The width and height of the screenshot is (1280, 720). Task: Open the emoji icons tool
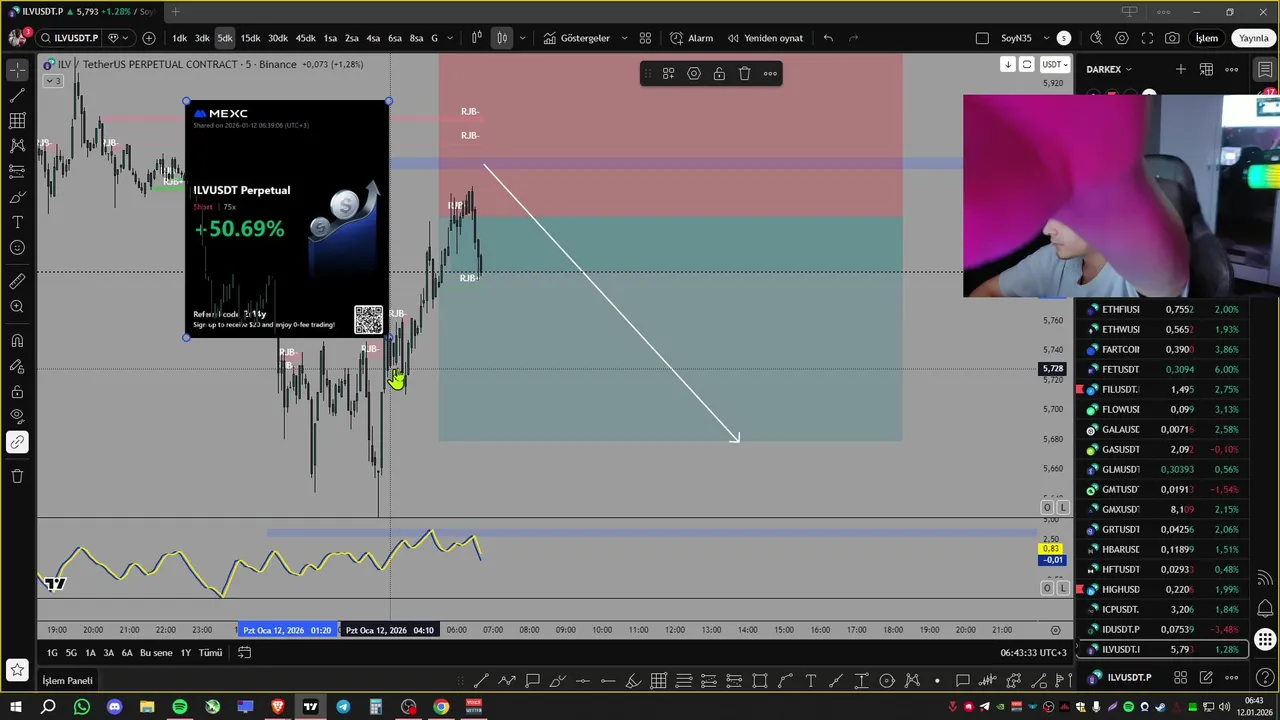17,248
